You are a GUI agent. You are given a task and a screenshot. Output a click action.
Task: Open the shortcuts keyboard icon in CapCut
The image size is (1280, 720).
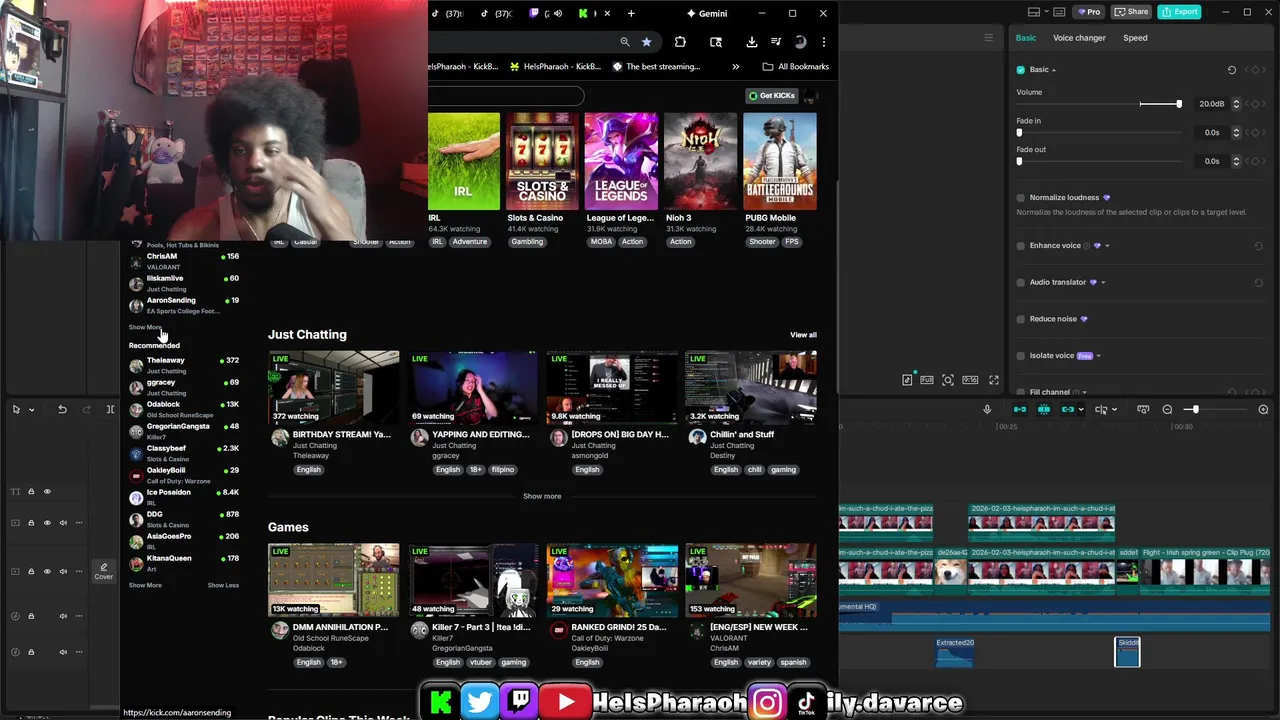[1060, 12]
